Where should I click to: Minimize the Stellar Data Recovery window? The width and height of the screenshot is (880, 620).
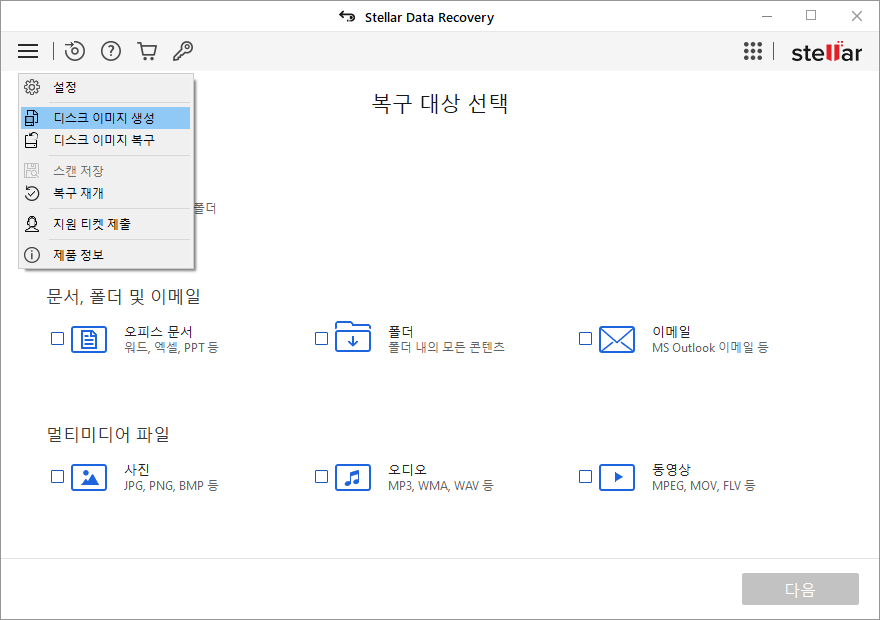click(767, 16)
